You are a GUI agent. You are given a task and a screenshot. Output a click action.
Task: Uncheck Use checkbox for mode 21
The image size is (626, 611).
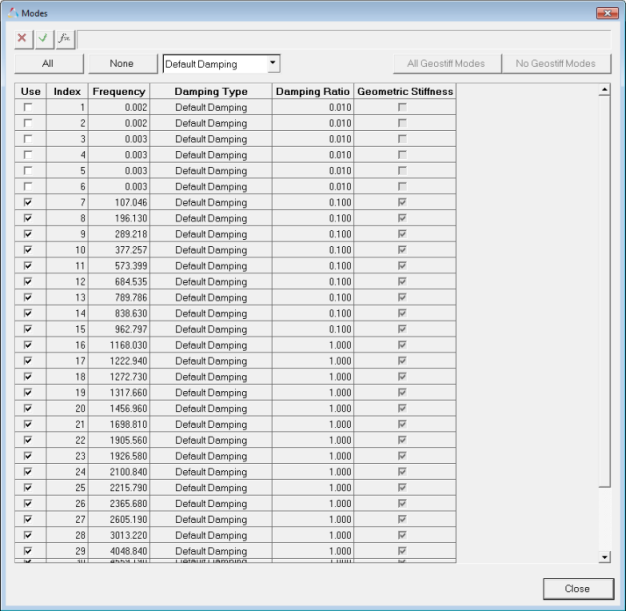28,424
